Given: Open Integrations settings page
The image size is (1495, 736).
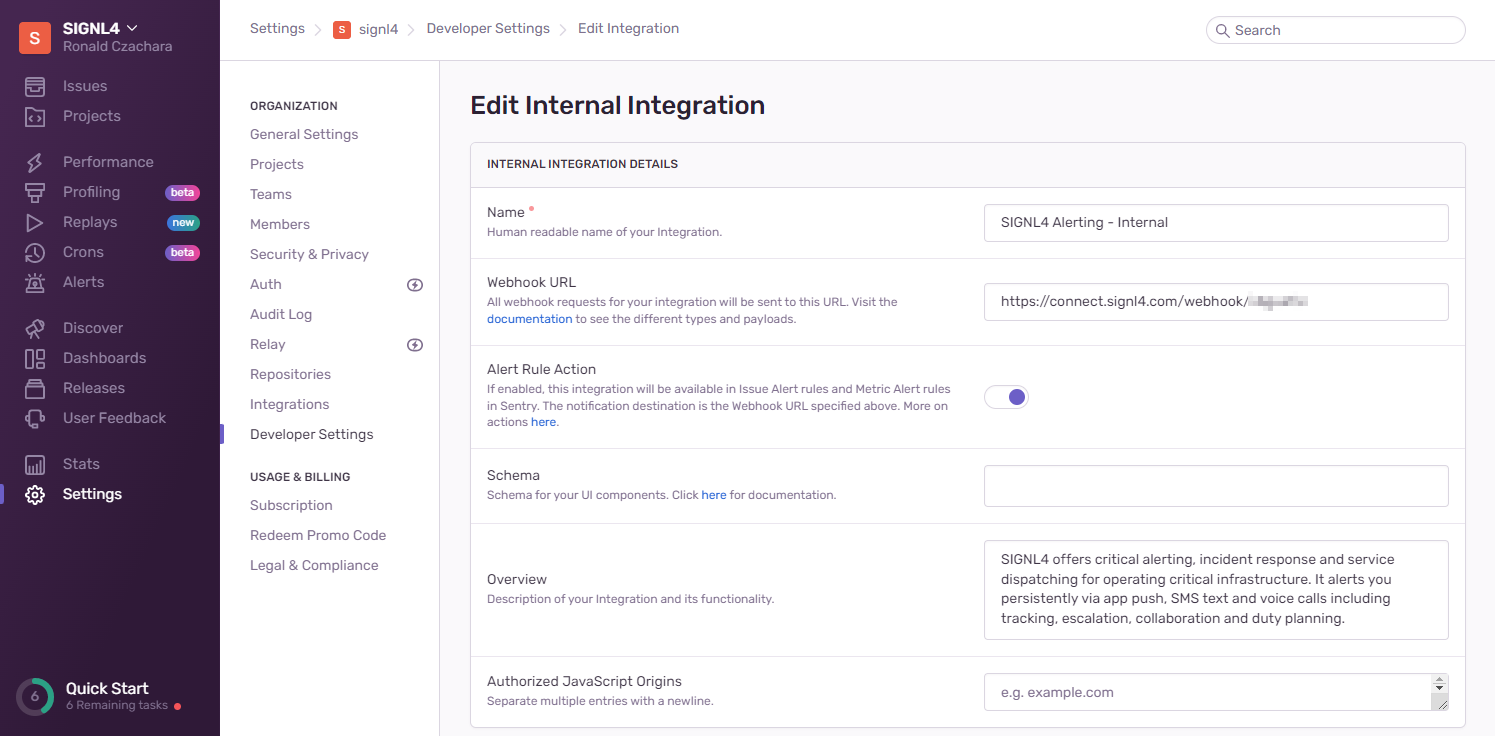Looking at the screenshot, I should coord(289,404).
